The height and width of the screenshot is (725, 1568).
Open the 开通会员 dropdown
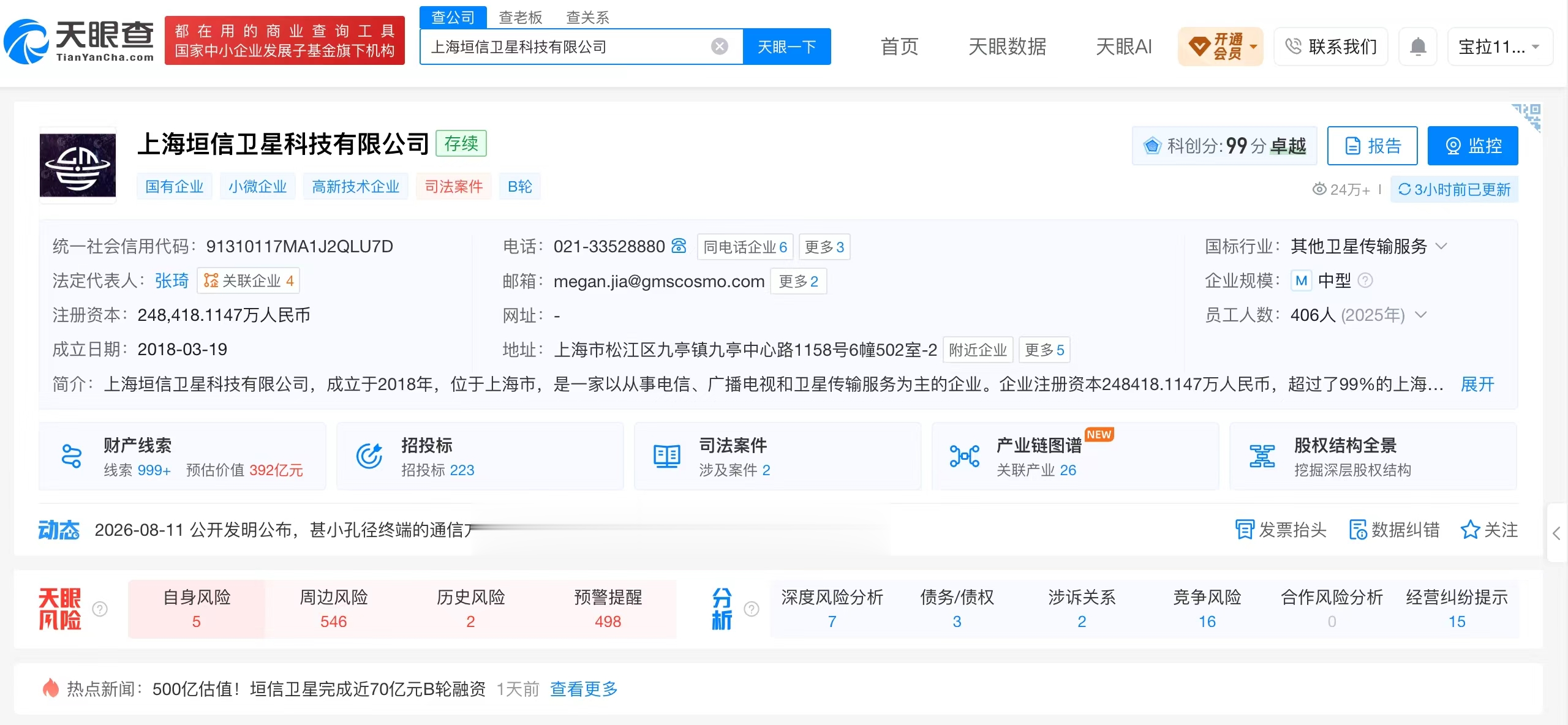point(1221,47)
